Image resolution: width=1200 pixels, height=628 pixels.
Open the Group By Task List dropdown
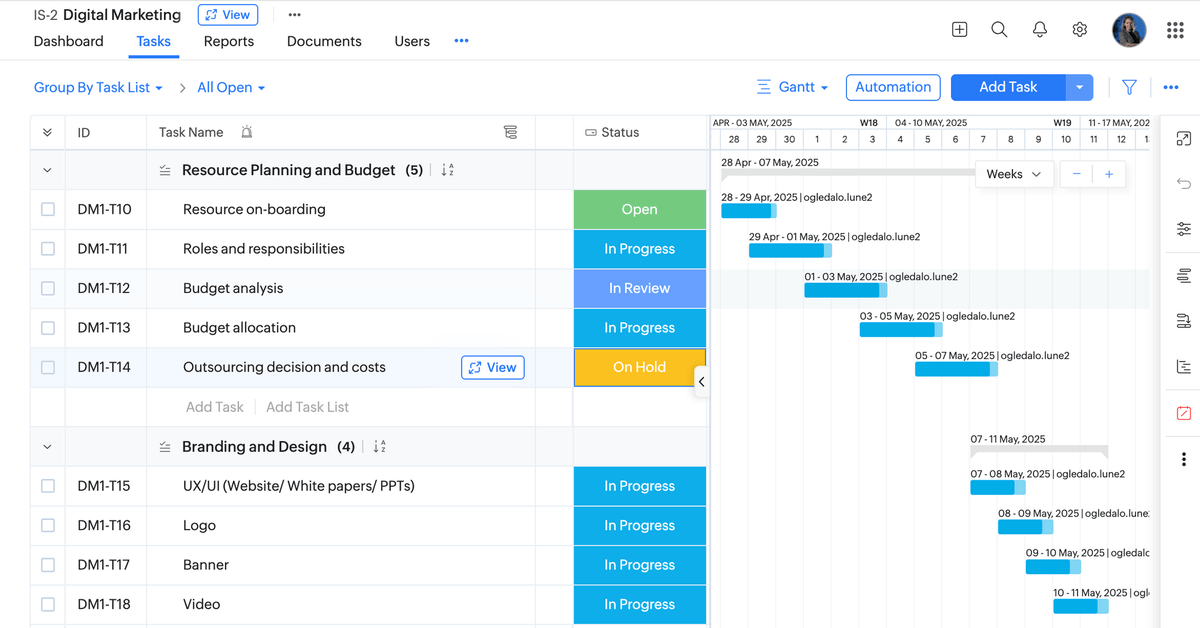(98, 88)
